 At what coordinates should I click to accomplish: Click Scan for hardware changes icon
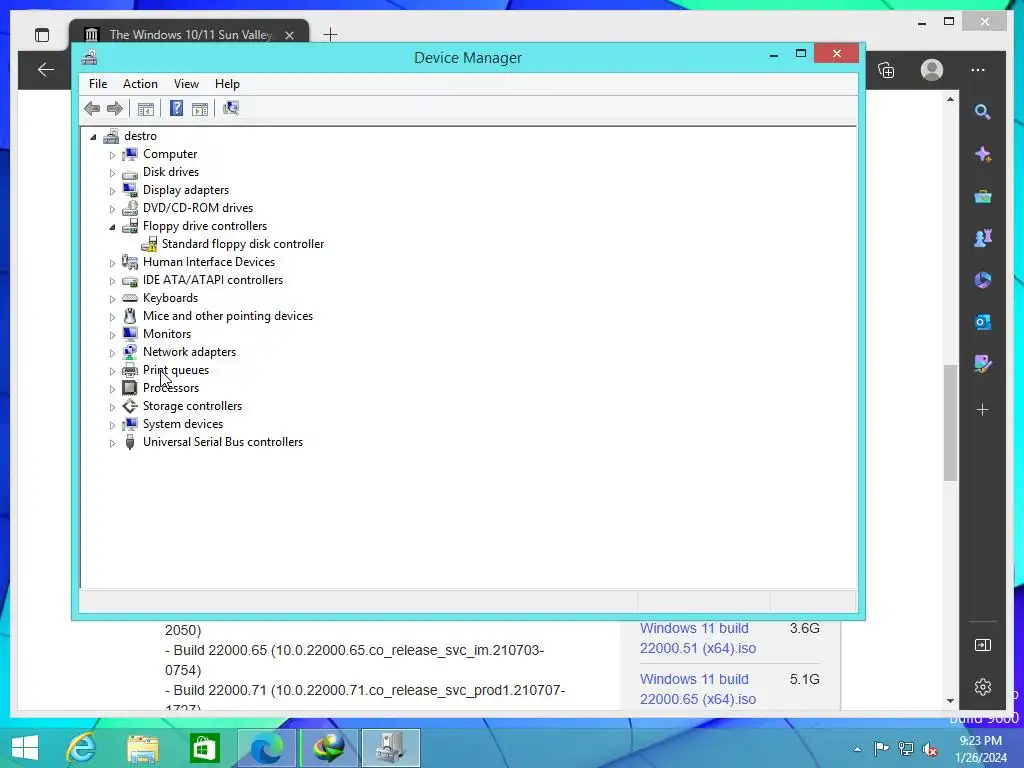231,108
